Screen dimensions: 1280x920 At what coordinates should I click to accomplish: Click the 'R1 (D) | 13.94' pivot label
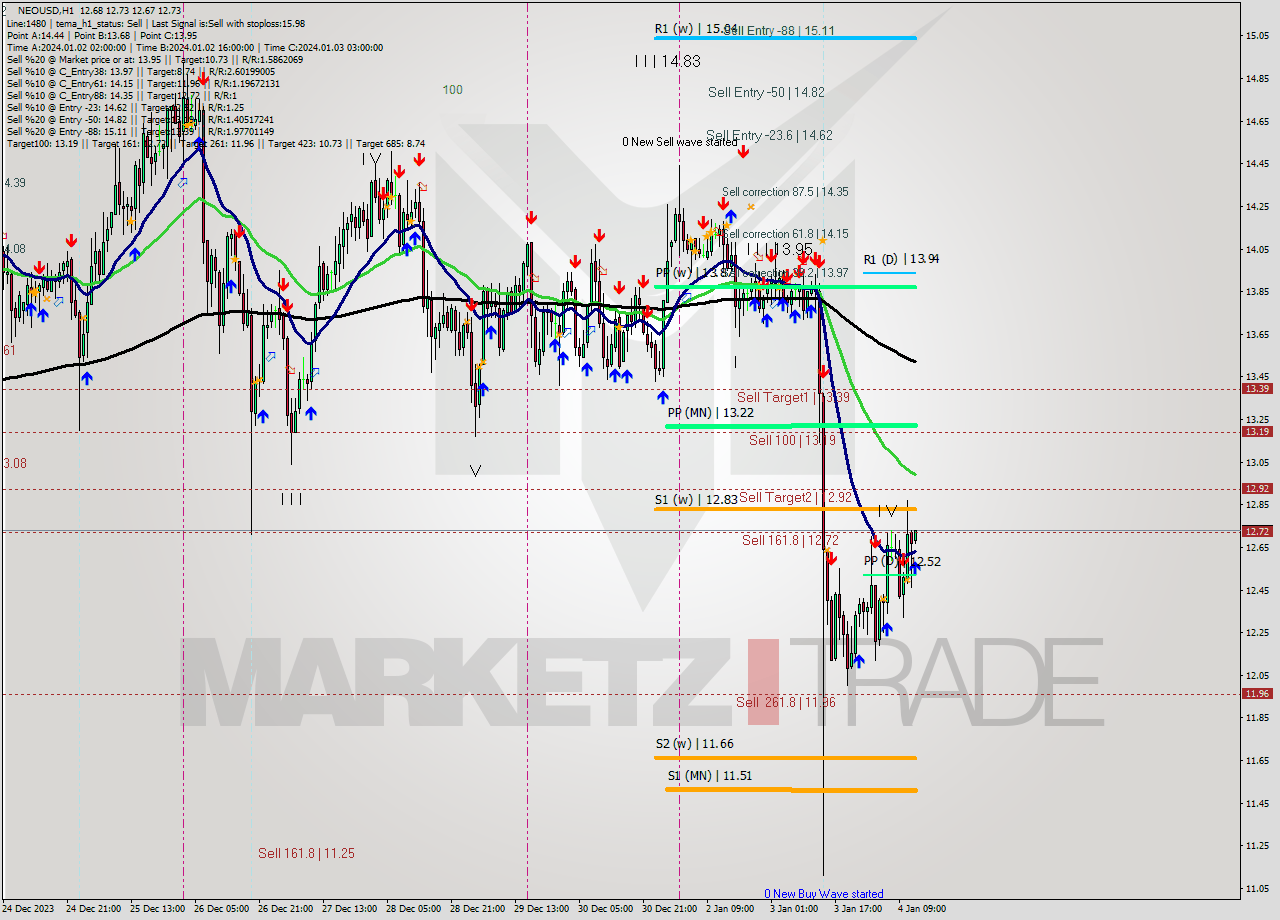pos(901,259)
